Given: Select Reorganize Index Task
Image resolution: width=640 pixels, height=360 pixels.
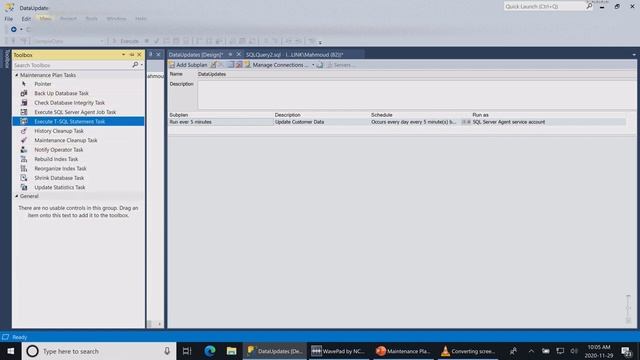Looking at the screenshot, I should [60, 168].
